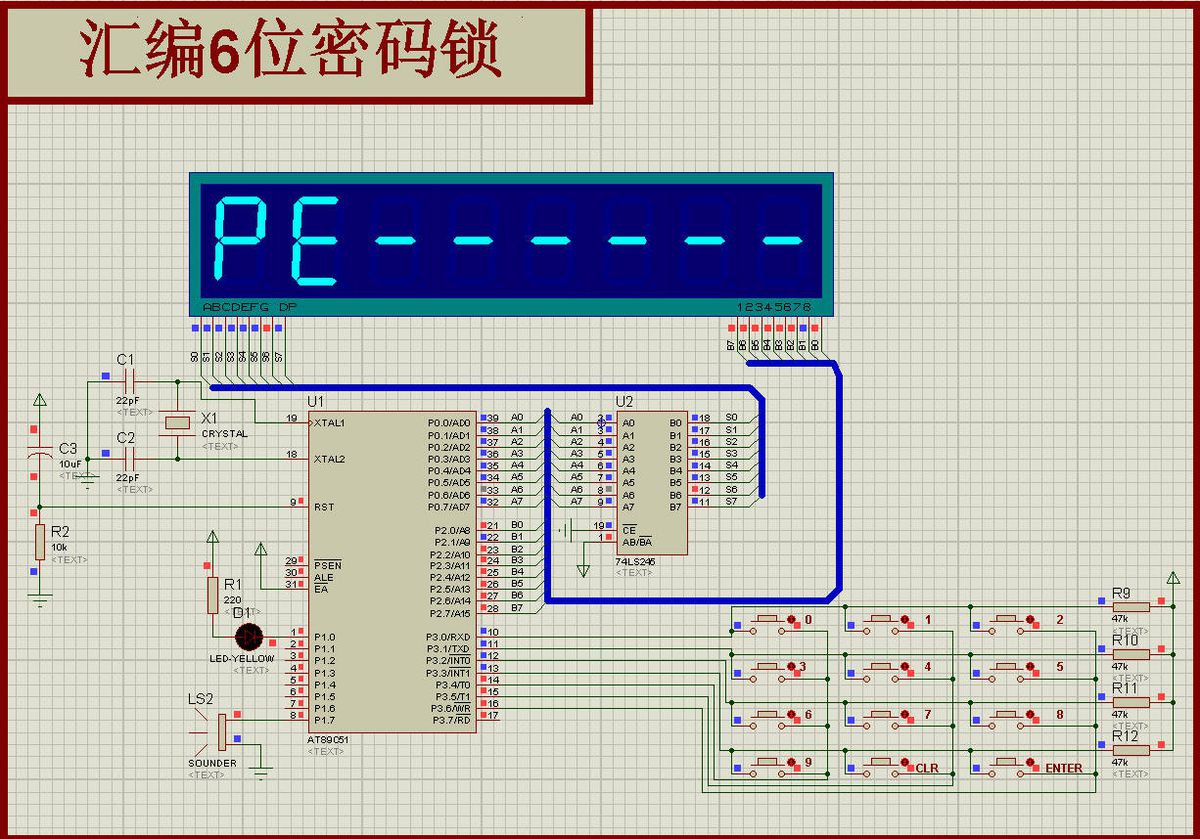Click the RST pin label on U1
The image size is (1200, 839).
(x=323, y=507)
